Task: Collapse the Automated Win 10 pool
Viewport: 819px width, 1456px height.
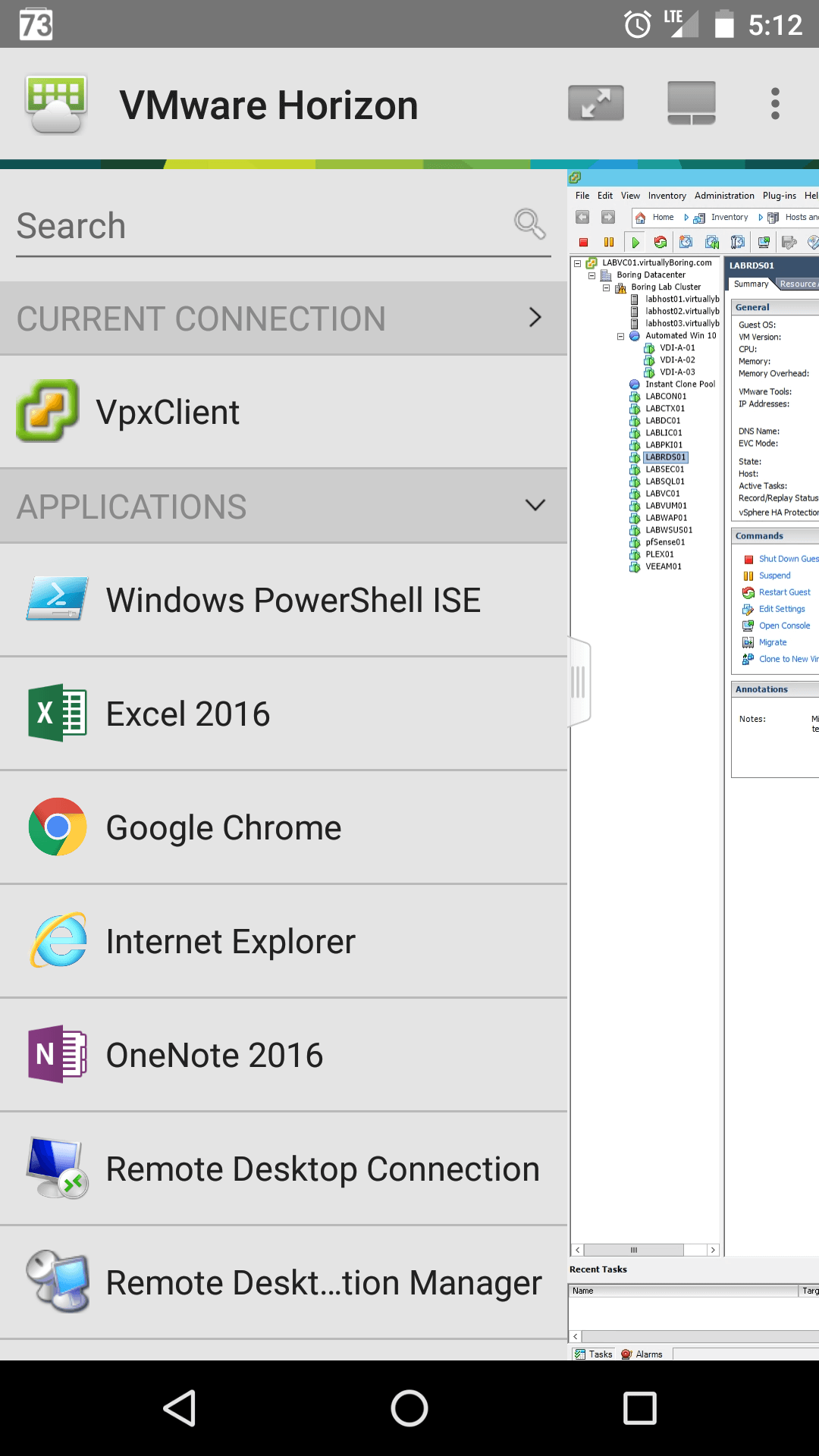Action: tap(621, 336)
